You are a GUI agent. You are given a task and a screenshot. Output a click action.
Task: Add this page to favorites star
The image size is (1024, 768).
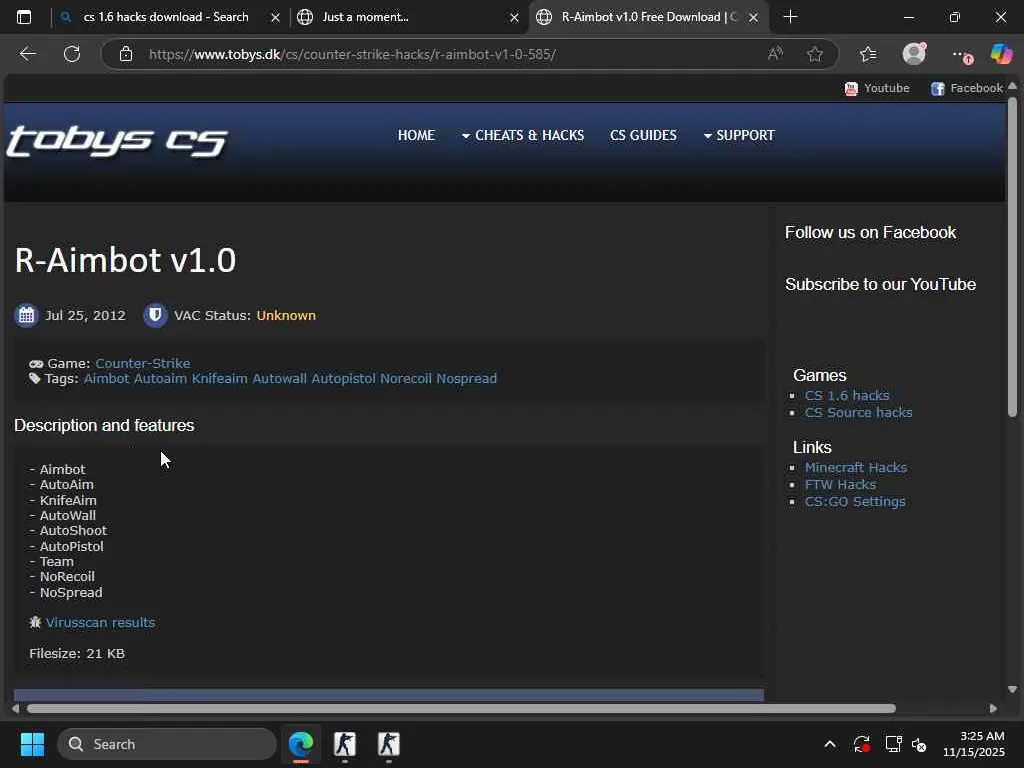(814, 54)
